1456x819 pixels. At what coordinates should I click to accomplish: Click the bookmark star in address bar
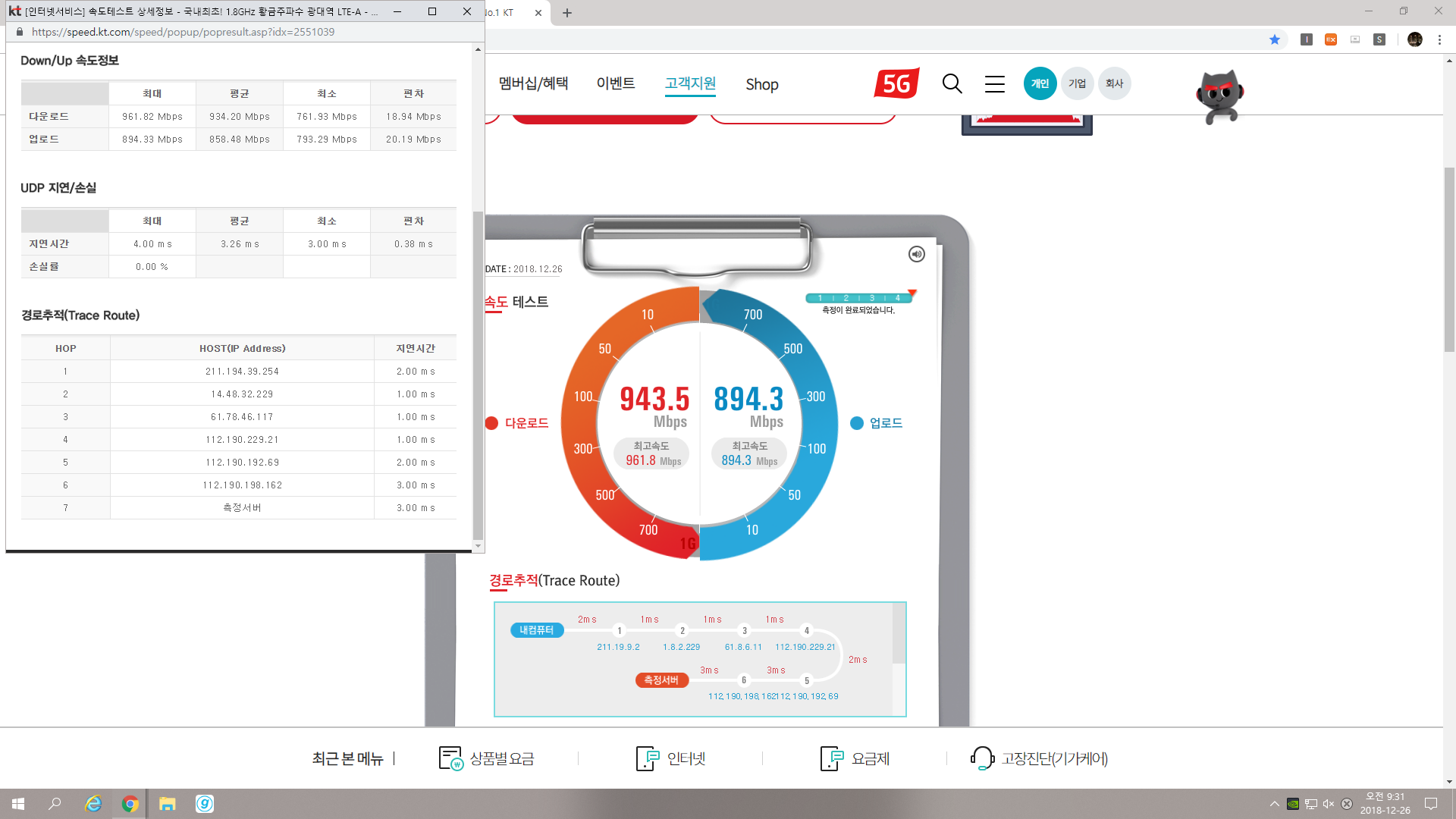(x=1274, y=39)
